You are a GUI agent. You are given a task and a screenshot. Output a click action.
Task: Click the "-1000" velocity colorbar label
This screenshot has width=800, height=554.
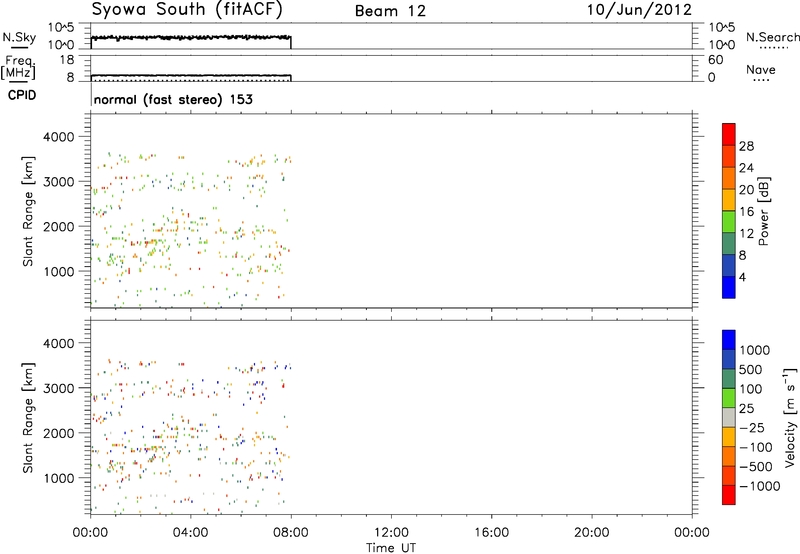tap(760, 486)
